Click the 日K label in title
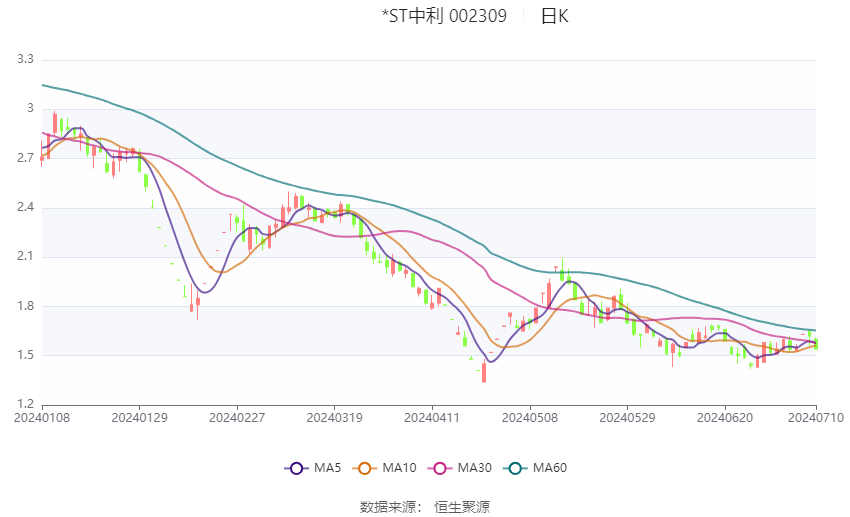 coord(555,16)
